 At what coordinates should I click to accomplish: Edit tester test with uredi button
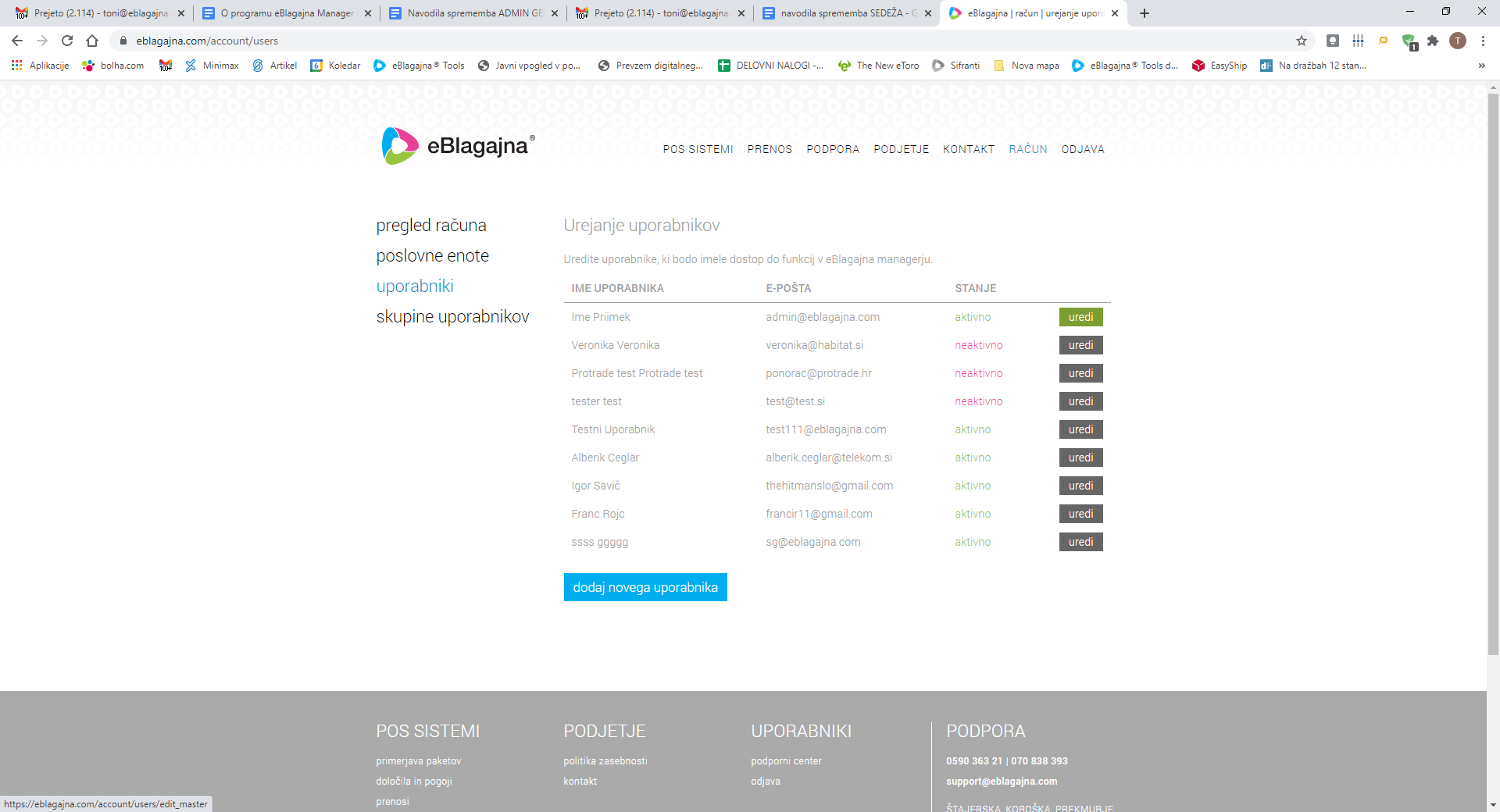pos(1080,401)
